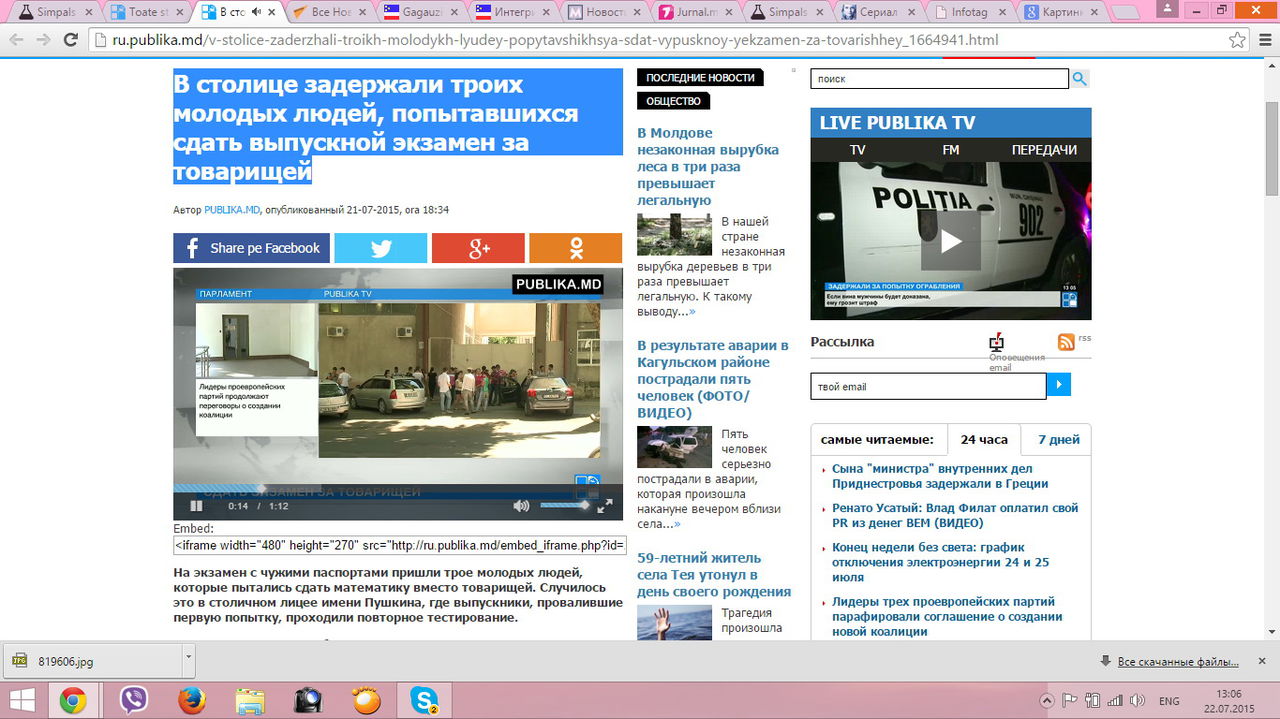The height and width of the screenshot is (719, 1280).
Task: Open the downloaded 819606.jpg file
Action: click(x=93, y=660)
